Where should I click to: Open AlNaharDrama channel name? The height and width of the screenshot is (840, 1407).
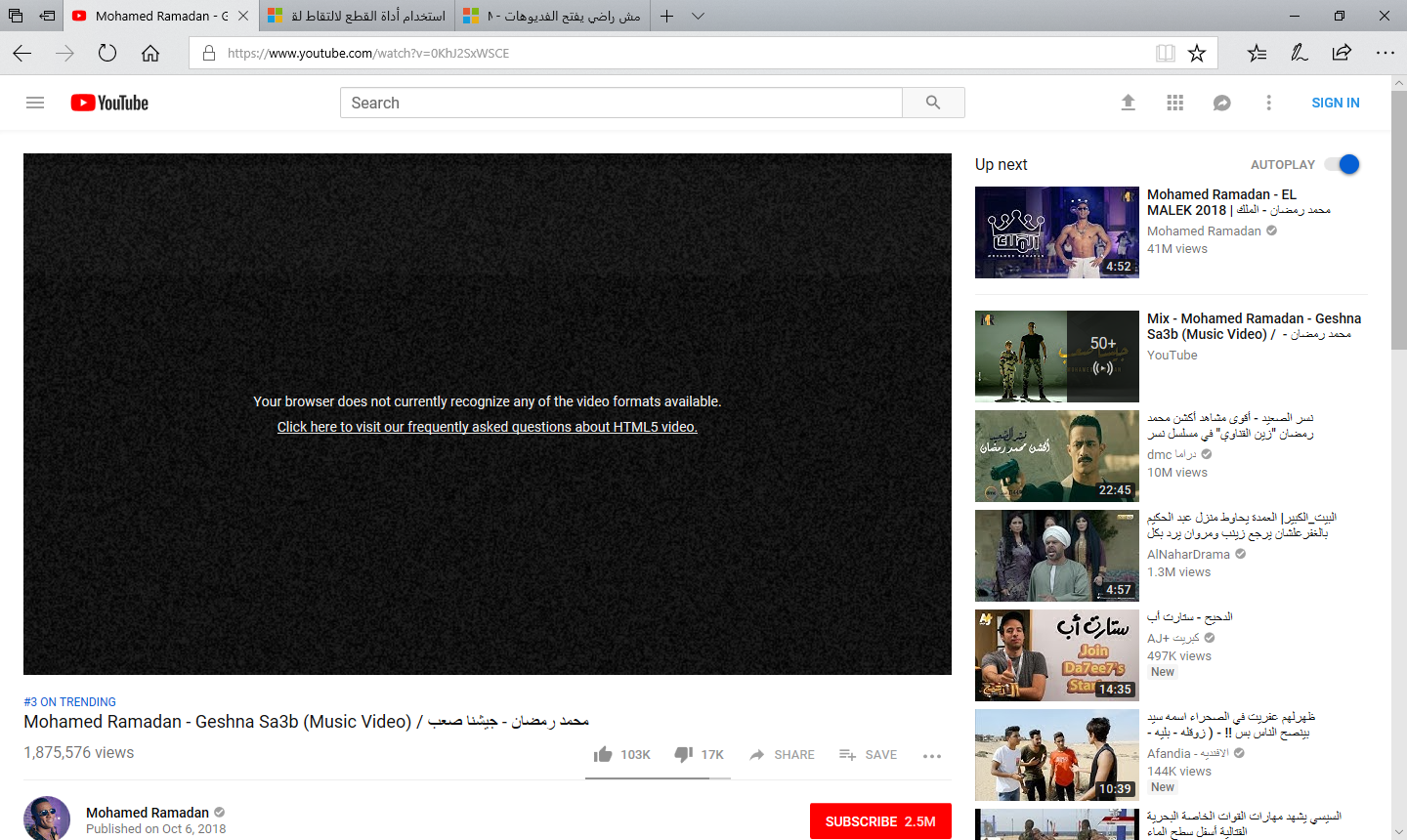[x=1188, y=554]
